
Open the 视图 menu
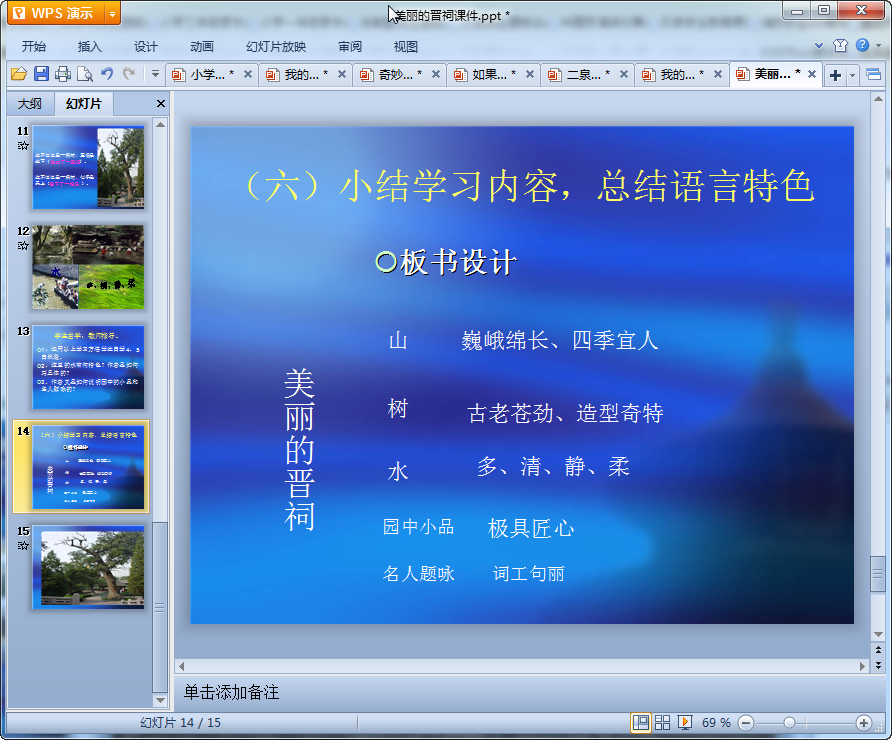click(x=406, y=47)
